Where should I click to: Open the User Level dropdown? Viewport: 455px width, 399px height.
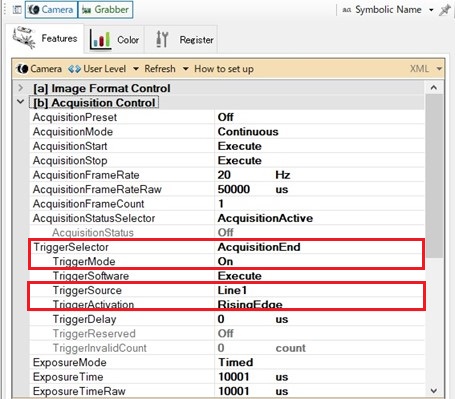tap(103, 69)
